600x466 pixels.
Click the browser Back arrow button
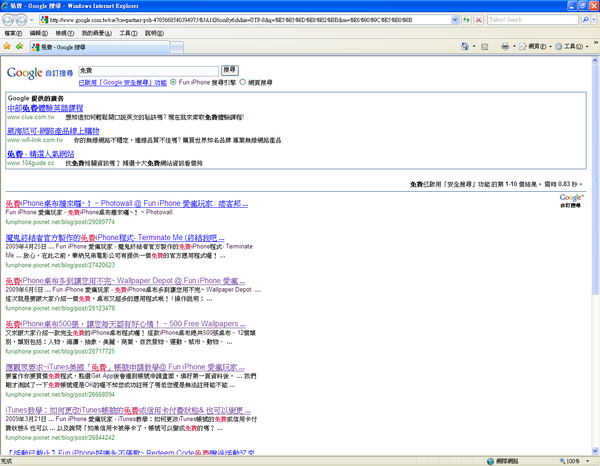click(8, 20)
